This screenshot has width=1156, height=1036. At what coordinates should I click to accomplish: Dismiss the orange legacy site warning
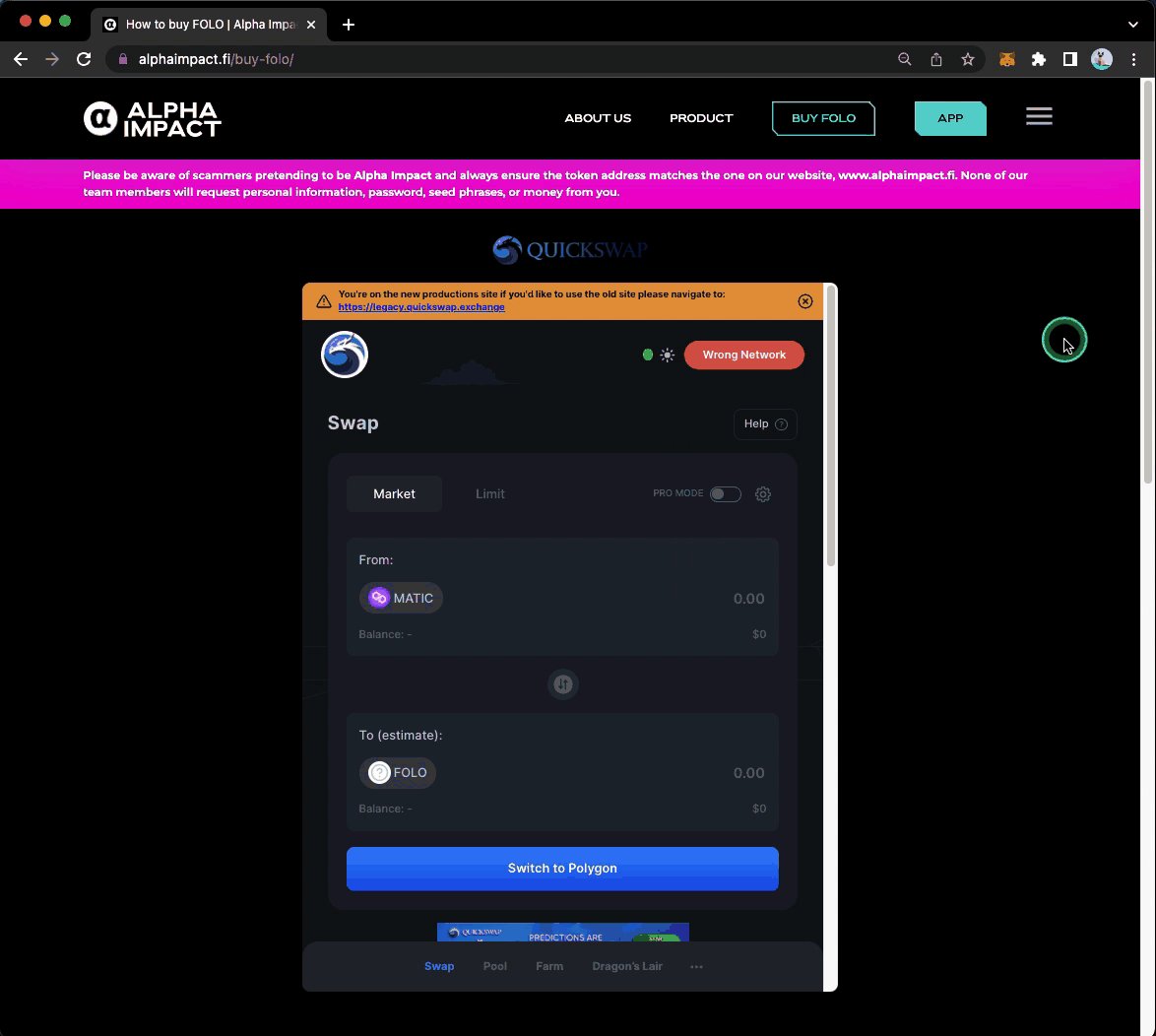click(x=805, y=300)
